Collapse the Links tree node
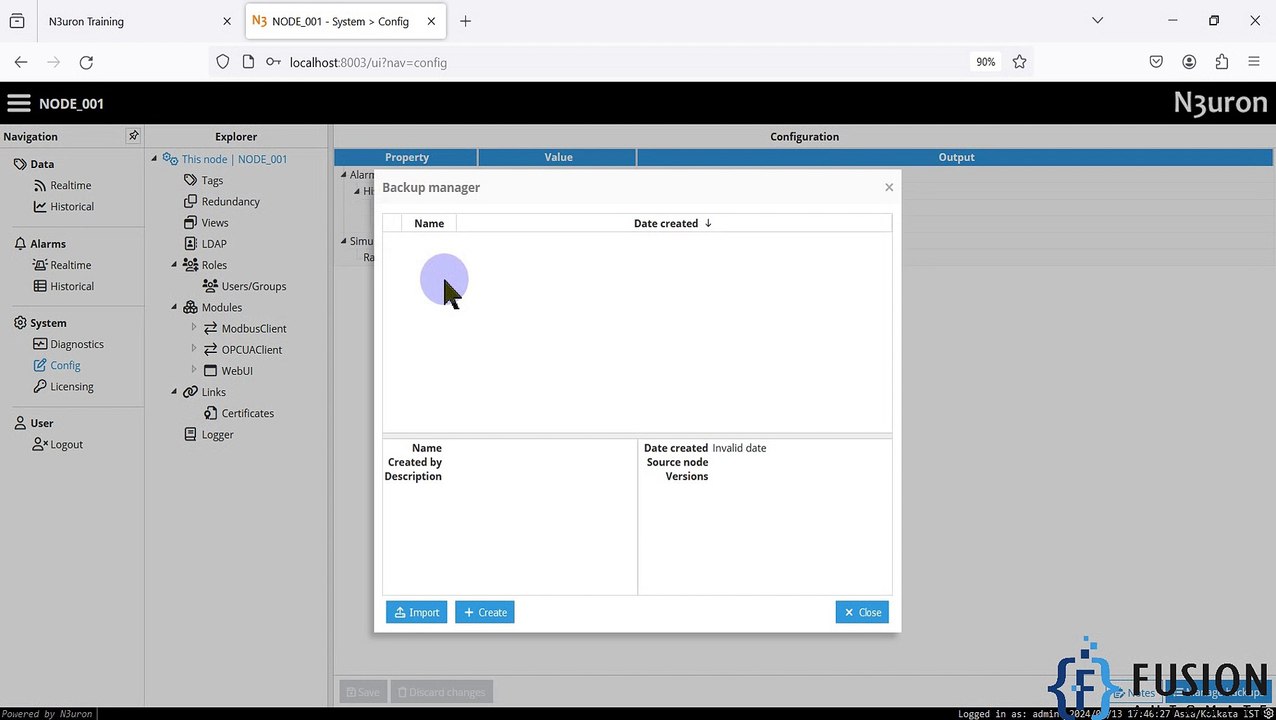This screenshot has width=1276, height=720. point(174,392)
